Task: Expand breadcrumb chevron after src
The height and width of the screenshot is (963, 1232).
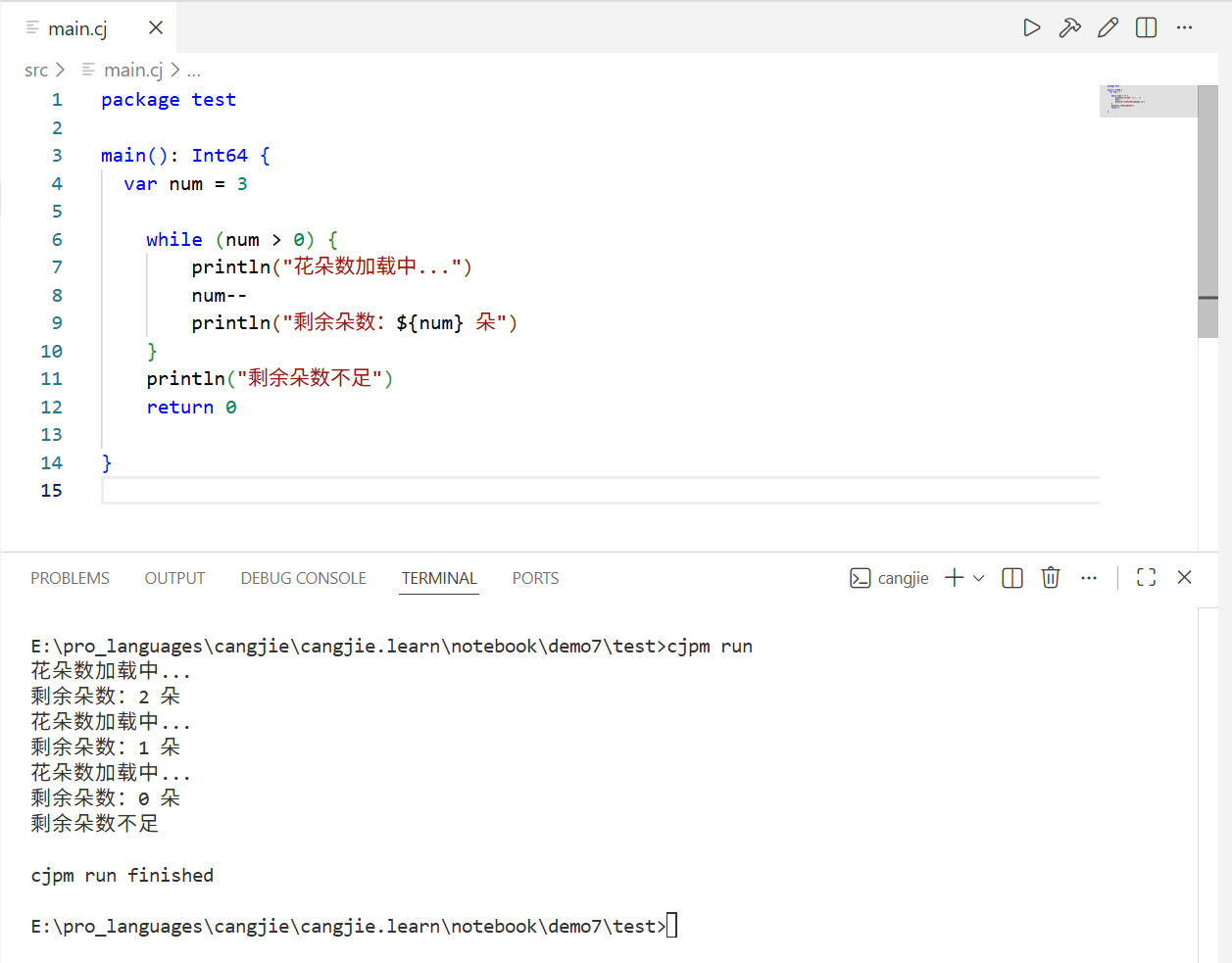Action: pyautogui.click(x=61, y=71)
